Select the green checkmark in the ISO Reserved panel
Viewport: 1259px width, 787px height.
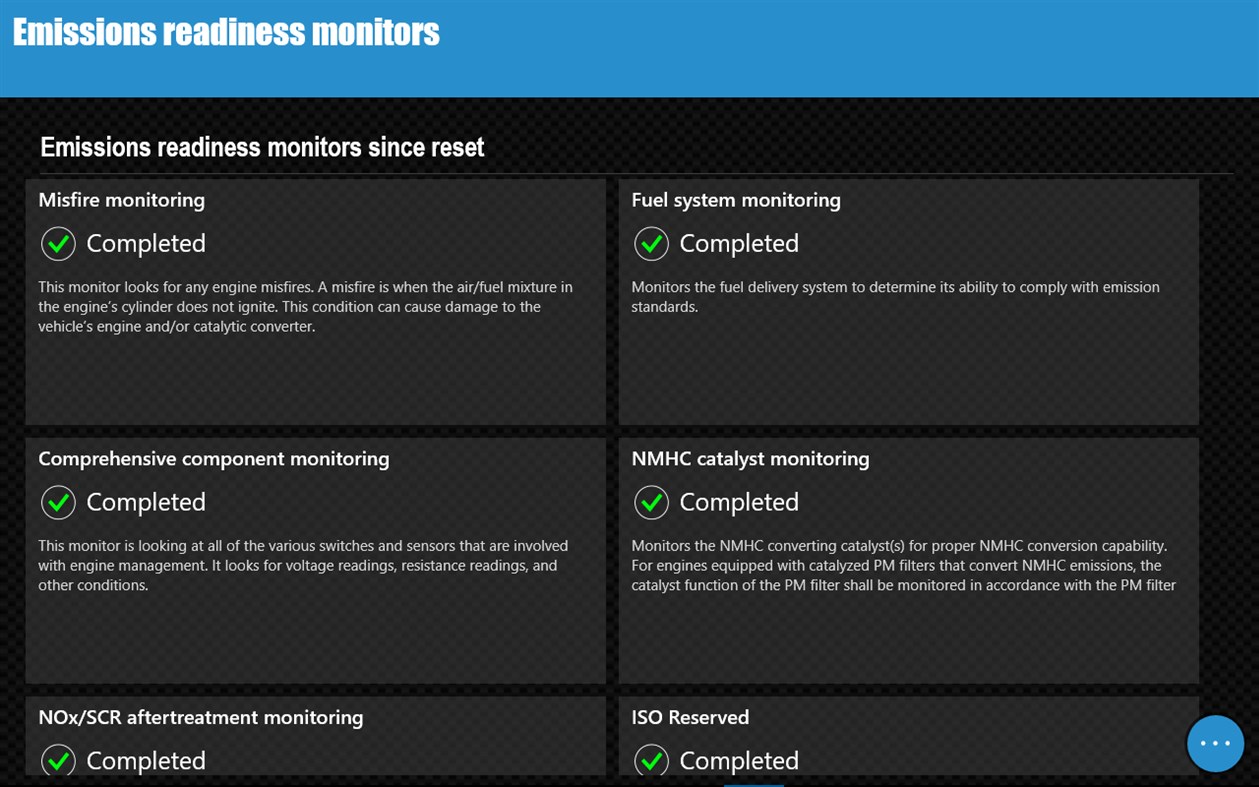click(x=651, y=760)
